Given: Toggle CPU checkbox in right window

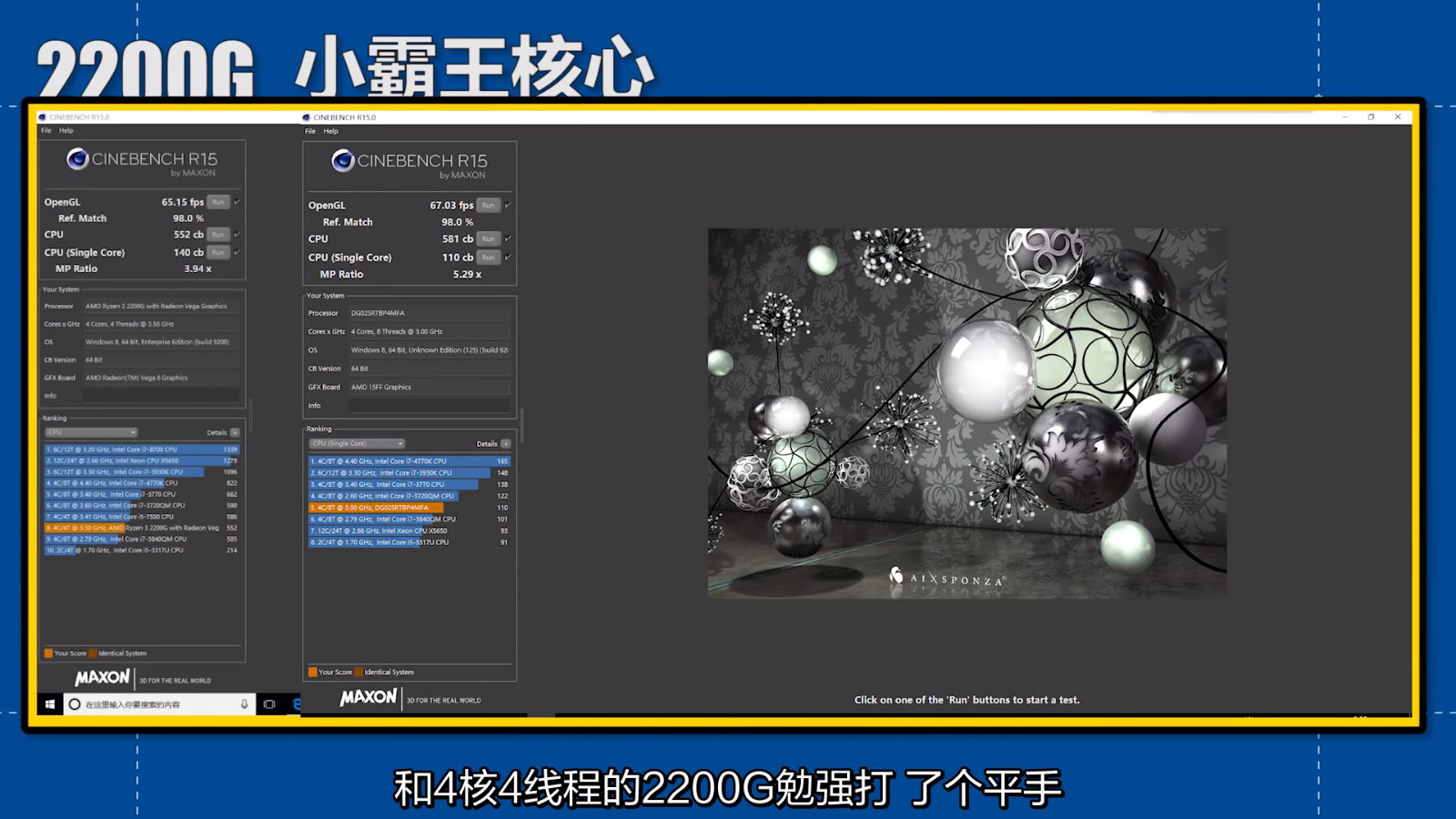Looking at the screenshot, I should (508, 238).
